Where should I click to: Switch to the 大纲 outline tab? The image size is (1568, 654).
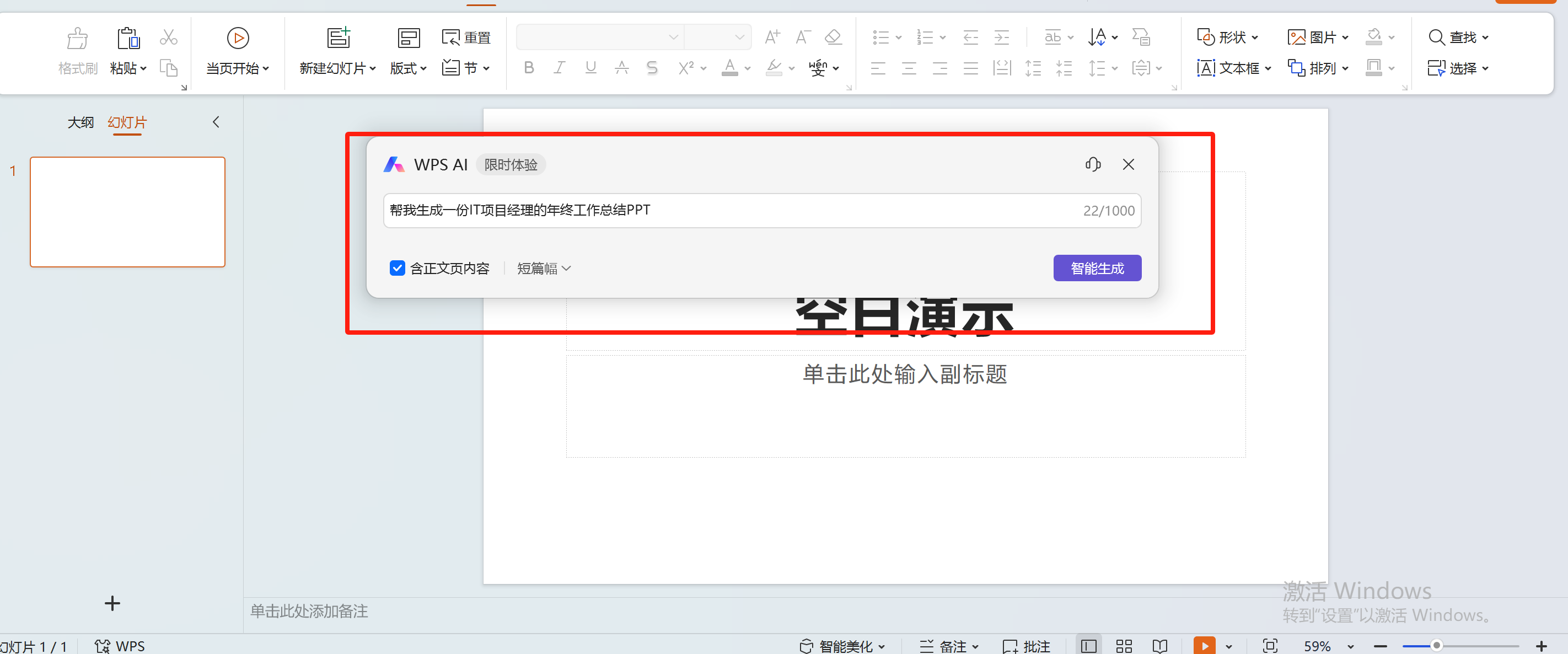(80, 122)
